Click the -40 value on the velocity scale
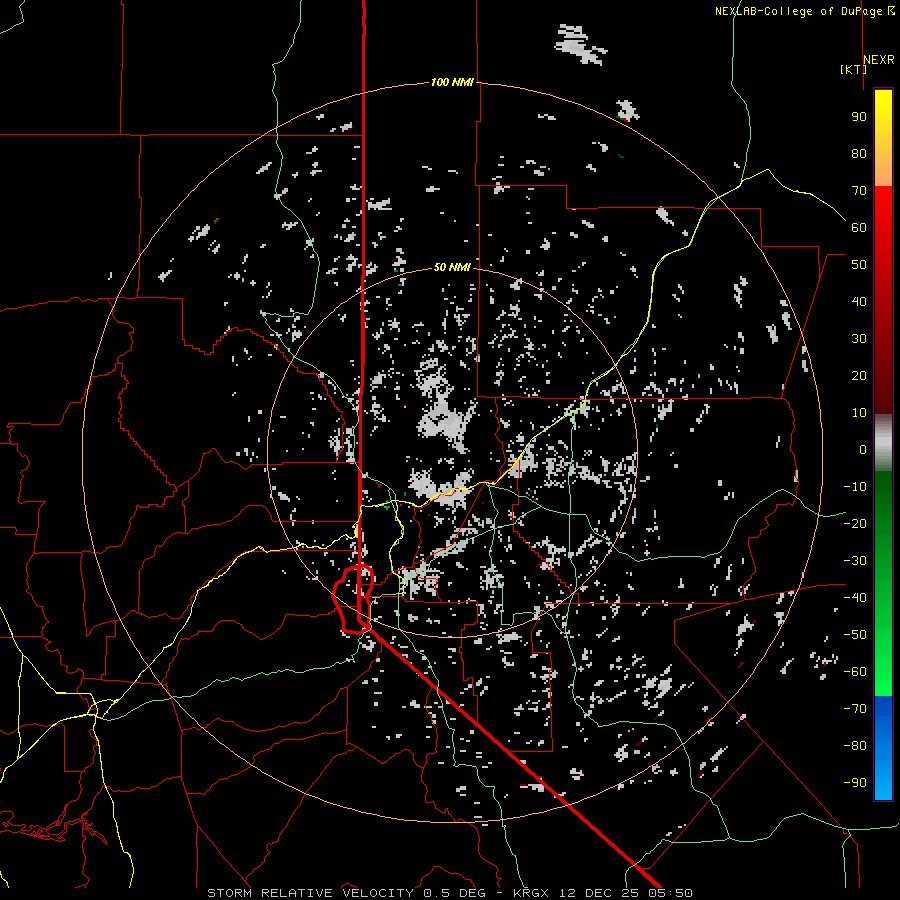 click(x=855, y=598)
